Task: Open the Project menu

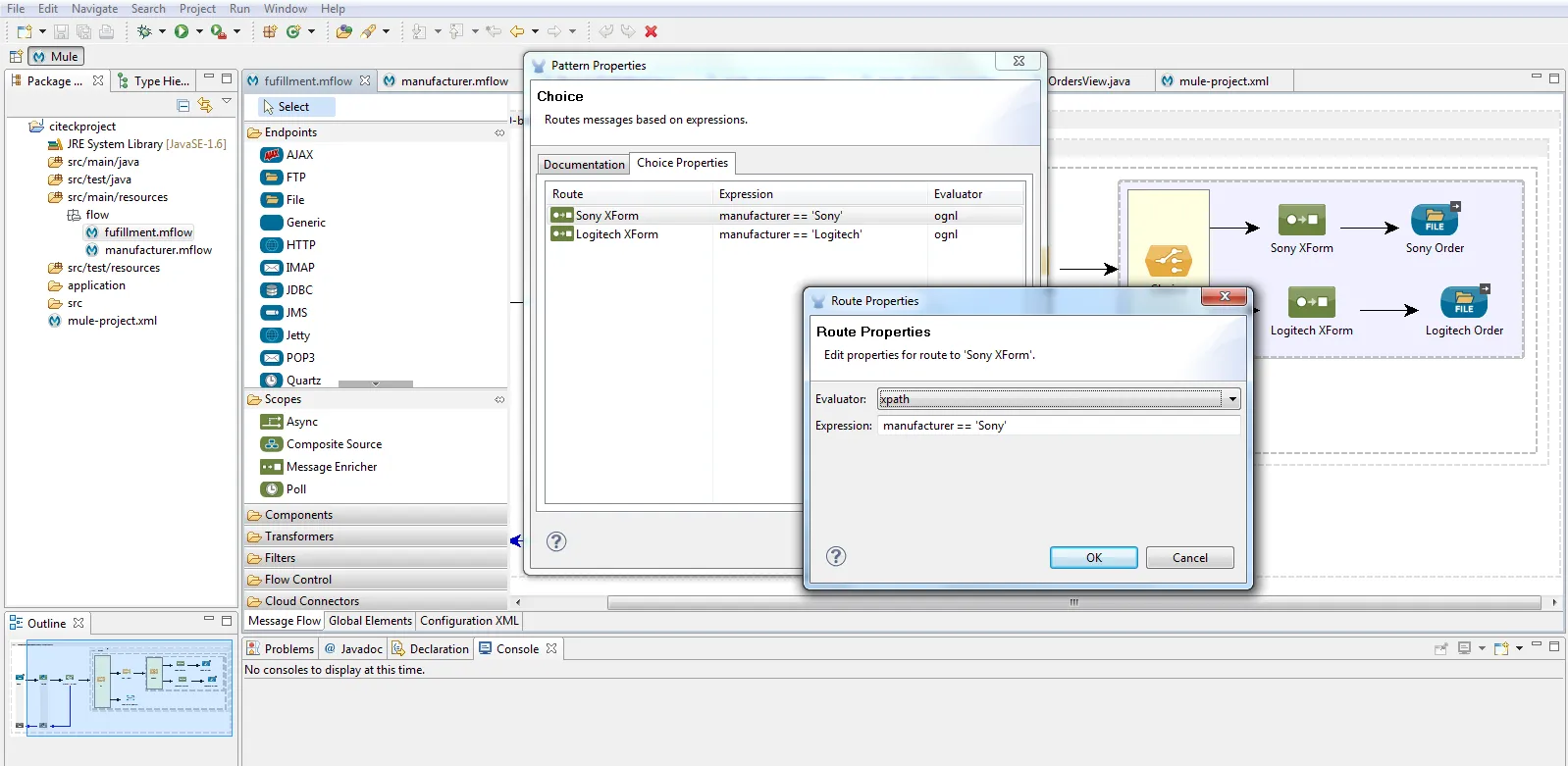Action: pyautogui.click(x=197, y=8)
